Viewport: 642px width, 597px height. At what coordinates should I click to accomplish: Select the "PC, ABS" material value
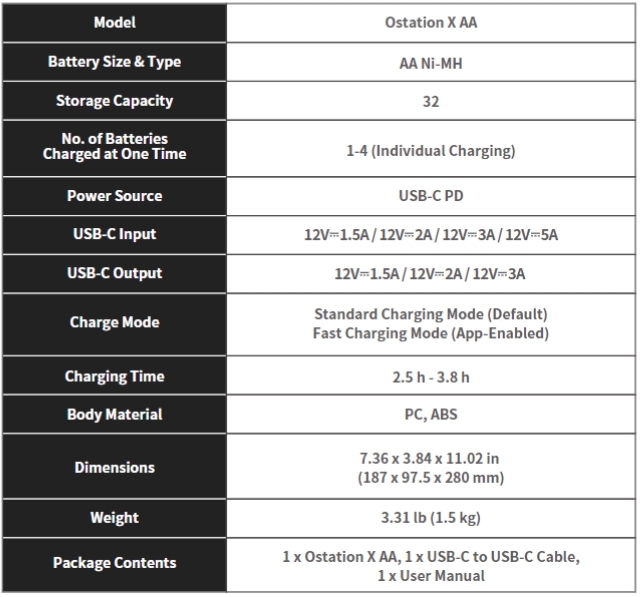(431, 415)
